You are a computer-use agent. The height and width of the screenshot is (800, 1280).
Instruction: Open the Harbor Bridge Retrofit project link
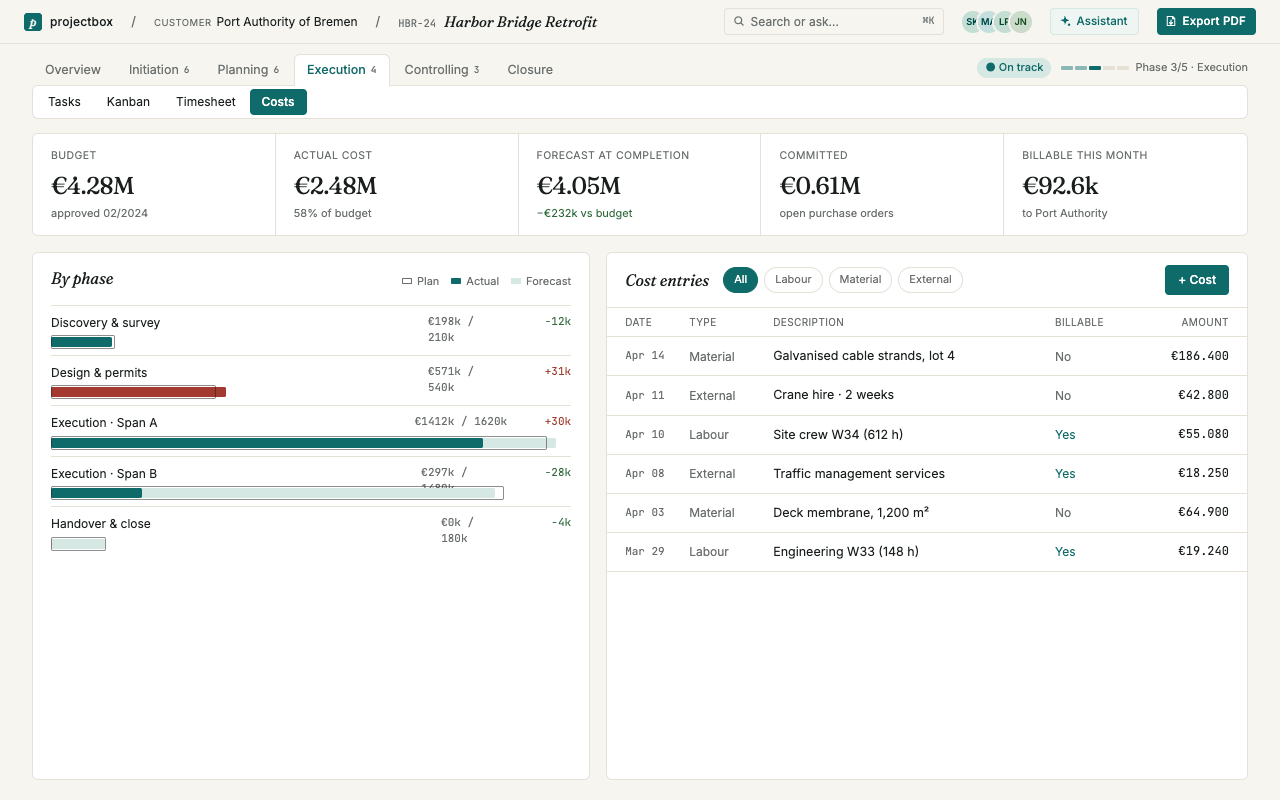tap(520, 22)
